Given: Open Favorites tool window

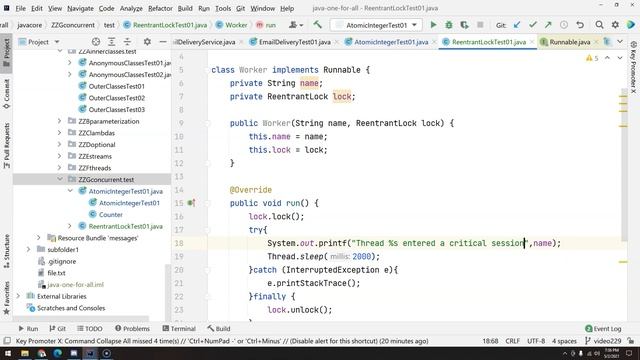Looking at the screenshot, I should click(x=7, y=298).
